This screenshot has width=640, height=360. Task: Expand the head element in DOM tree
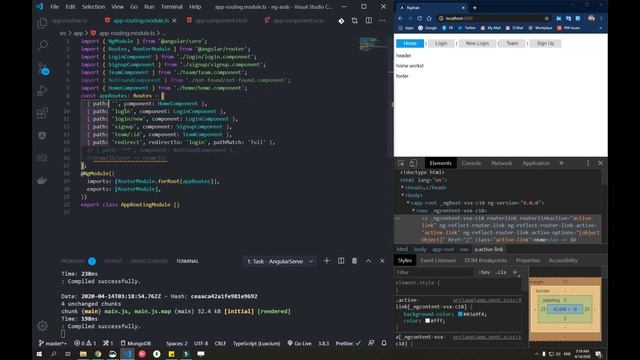coord(402,188)
